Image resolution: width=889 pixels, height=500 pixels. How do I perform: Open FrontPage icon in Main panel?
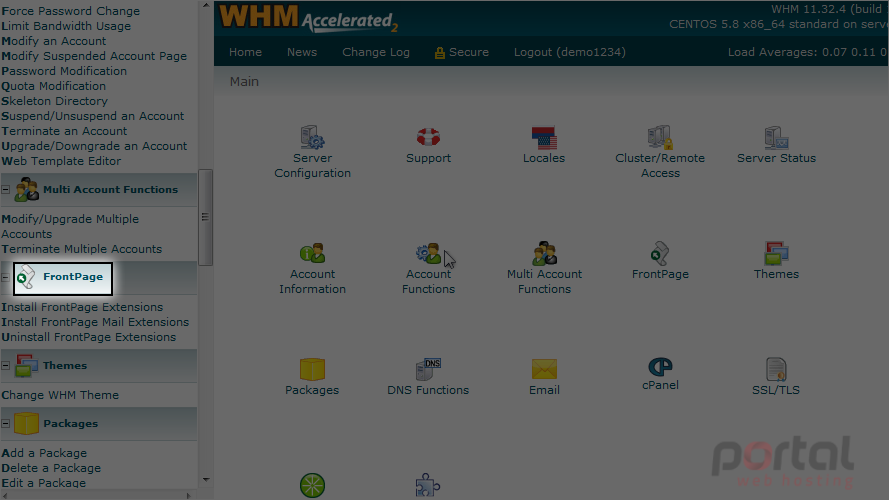pyautogui.click(x=660, y=253)
